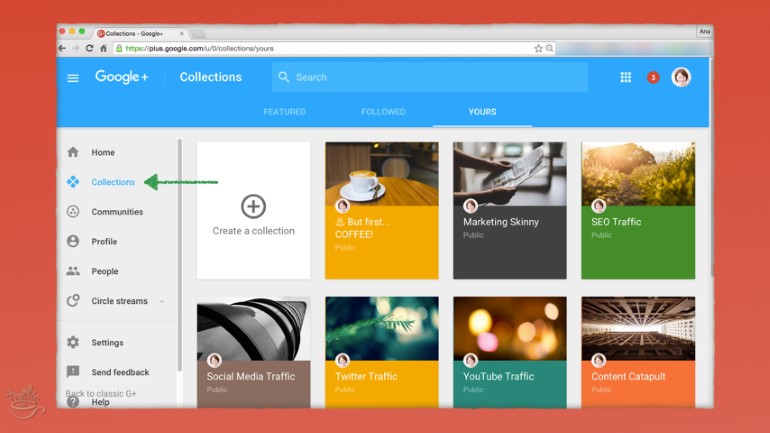The image size is (770, 433).
Task: Click the Settings gear icon
Action: tap(72, 342)
